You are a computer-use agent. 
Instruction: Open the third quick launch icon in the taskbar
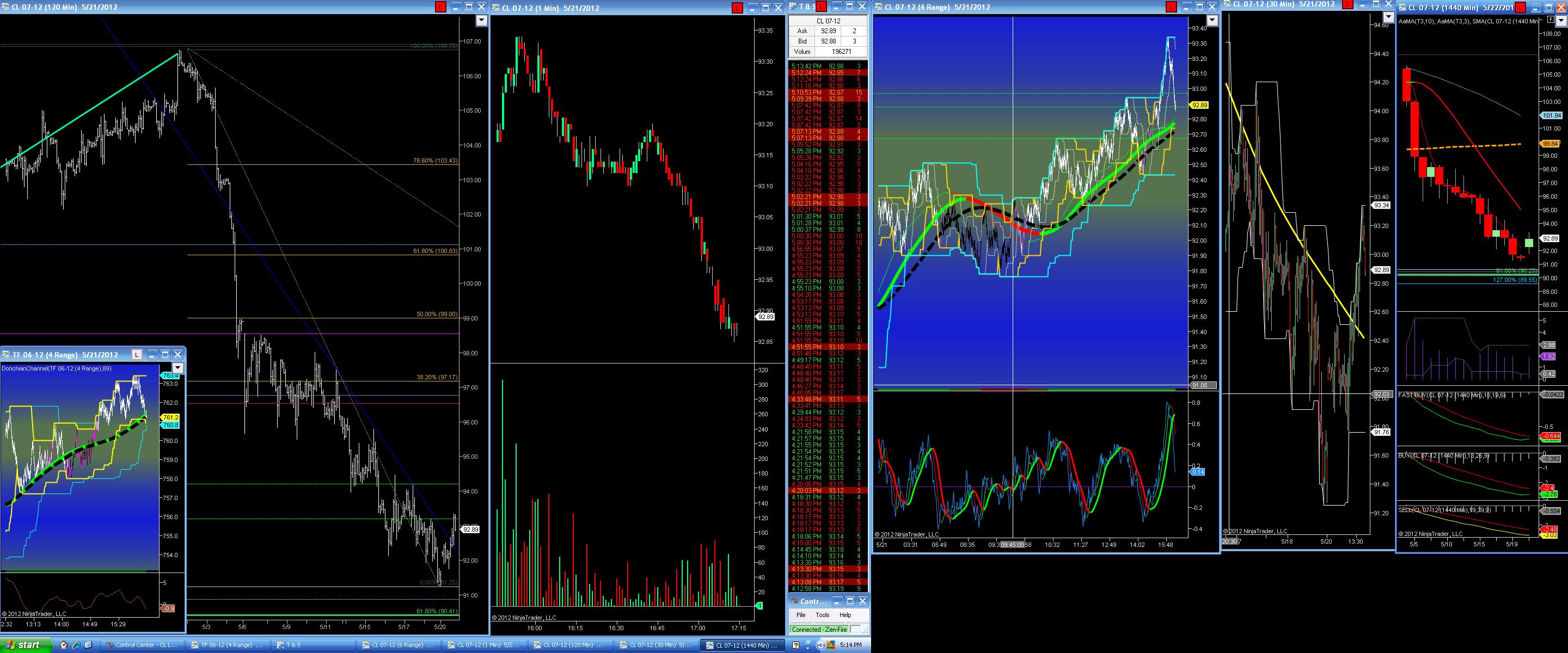(88, 645)
